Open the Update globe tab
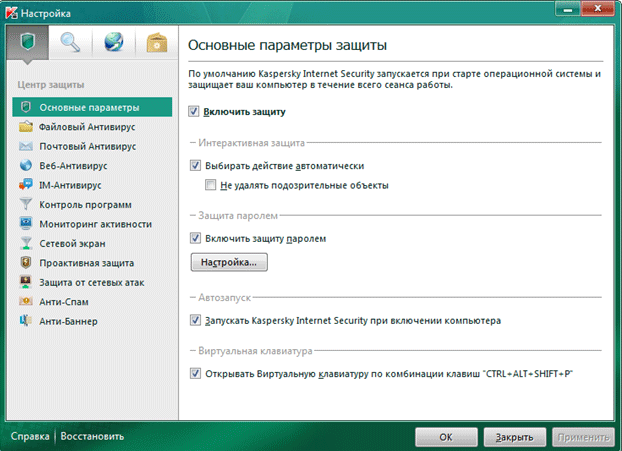Viewport: 622px width, 451px height. point(113,42)
